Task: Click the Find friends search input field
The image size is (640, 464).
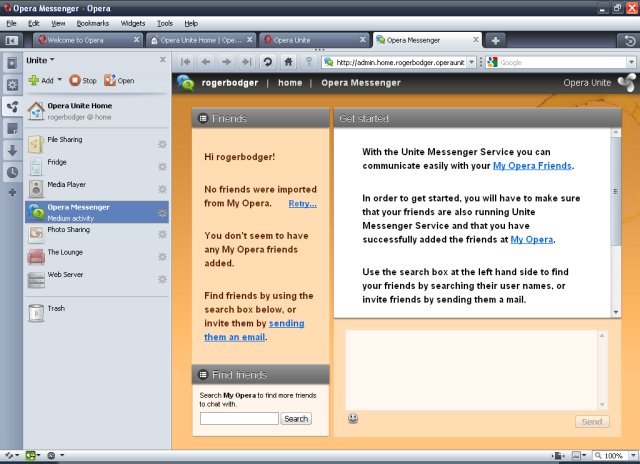Action: (239, 419)
